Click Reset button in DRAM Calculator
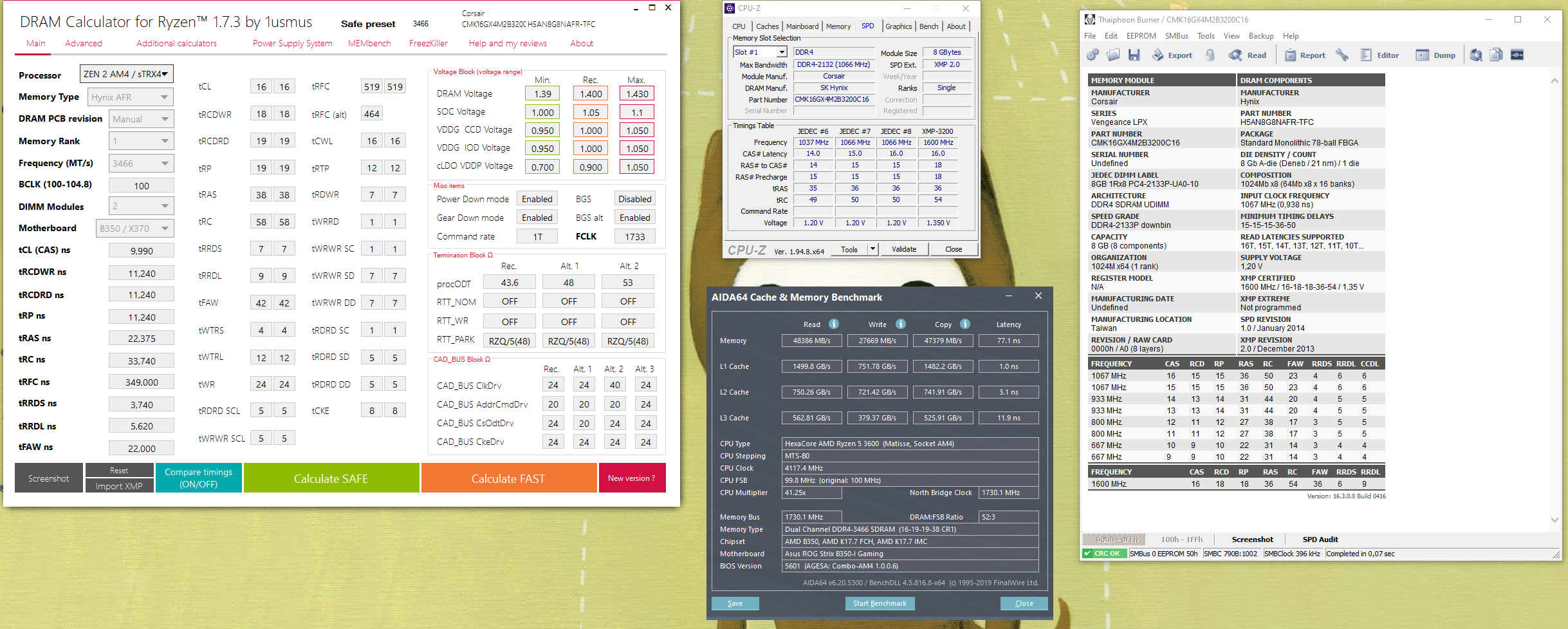Image resolution: width=1568 pixels, height=629 pixels. 119,471
